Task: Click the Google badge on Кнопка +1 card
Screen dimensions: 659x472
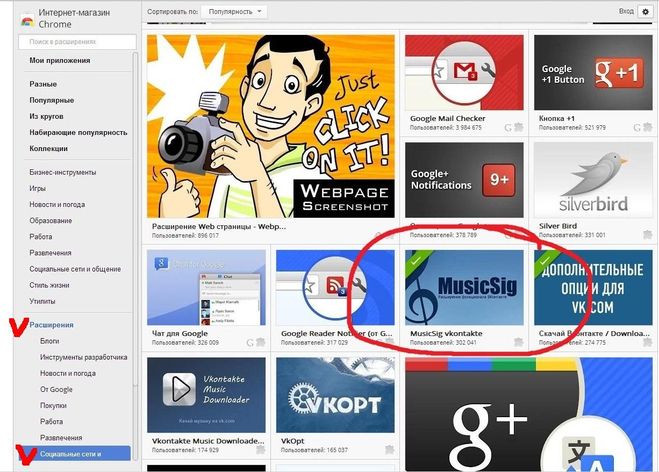Action: (637, 127)
